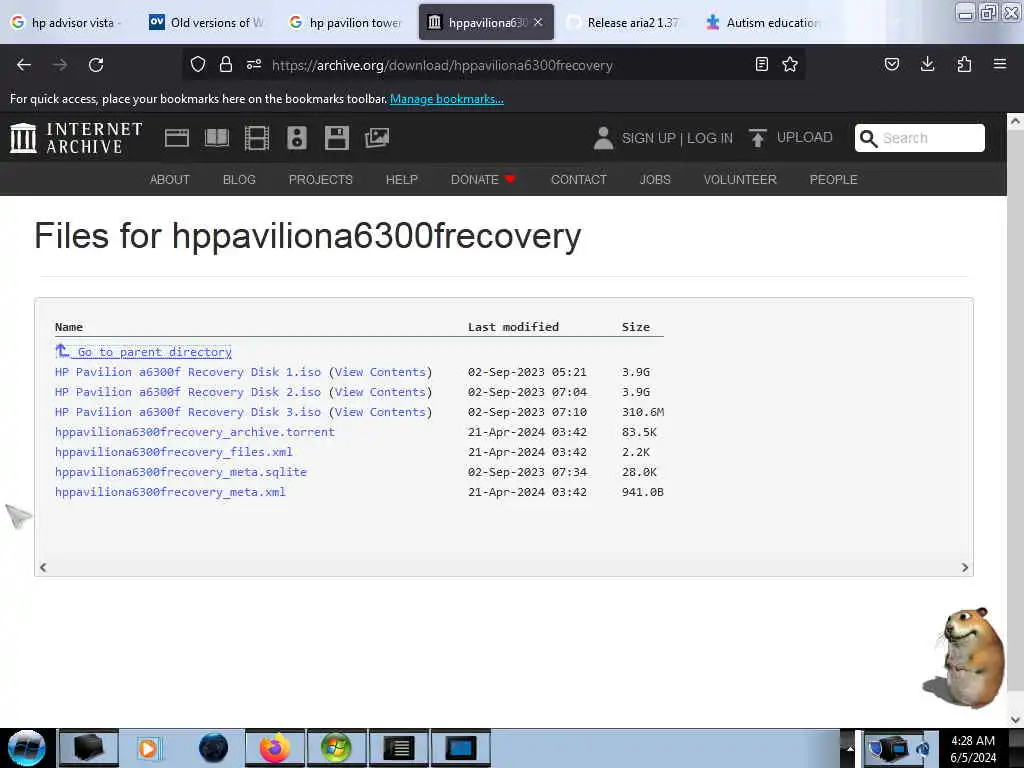Click Manage bookmarks link
The height and width of the screenshot is (768, 1024).
click(447, 99)
